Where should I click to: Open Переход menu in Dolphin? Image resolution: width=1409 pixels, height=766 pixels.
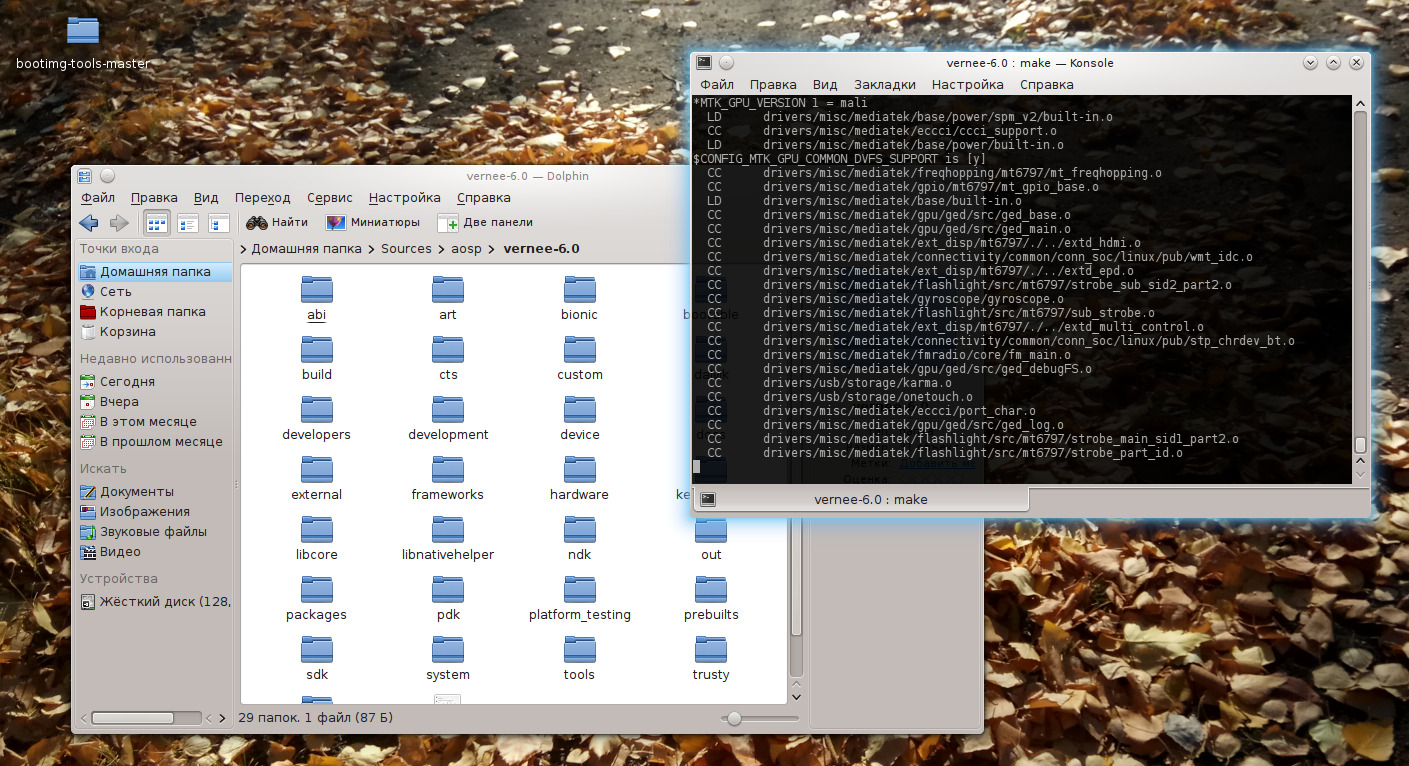[262, 198]
